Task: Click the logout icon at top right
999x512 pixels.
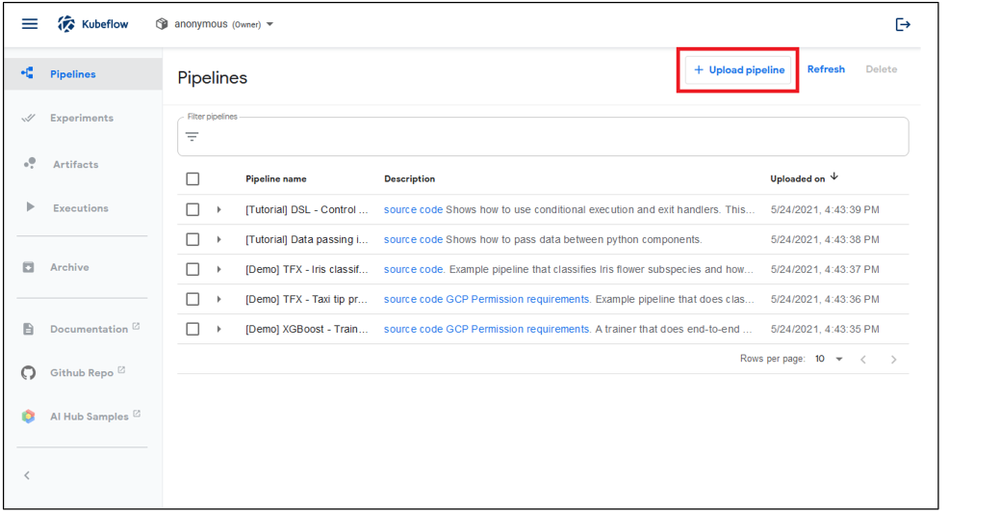Action: (903, 24)
